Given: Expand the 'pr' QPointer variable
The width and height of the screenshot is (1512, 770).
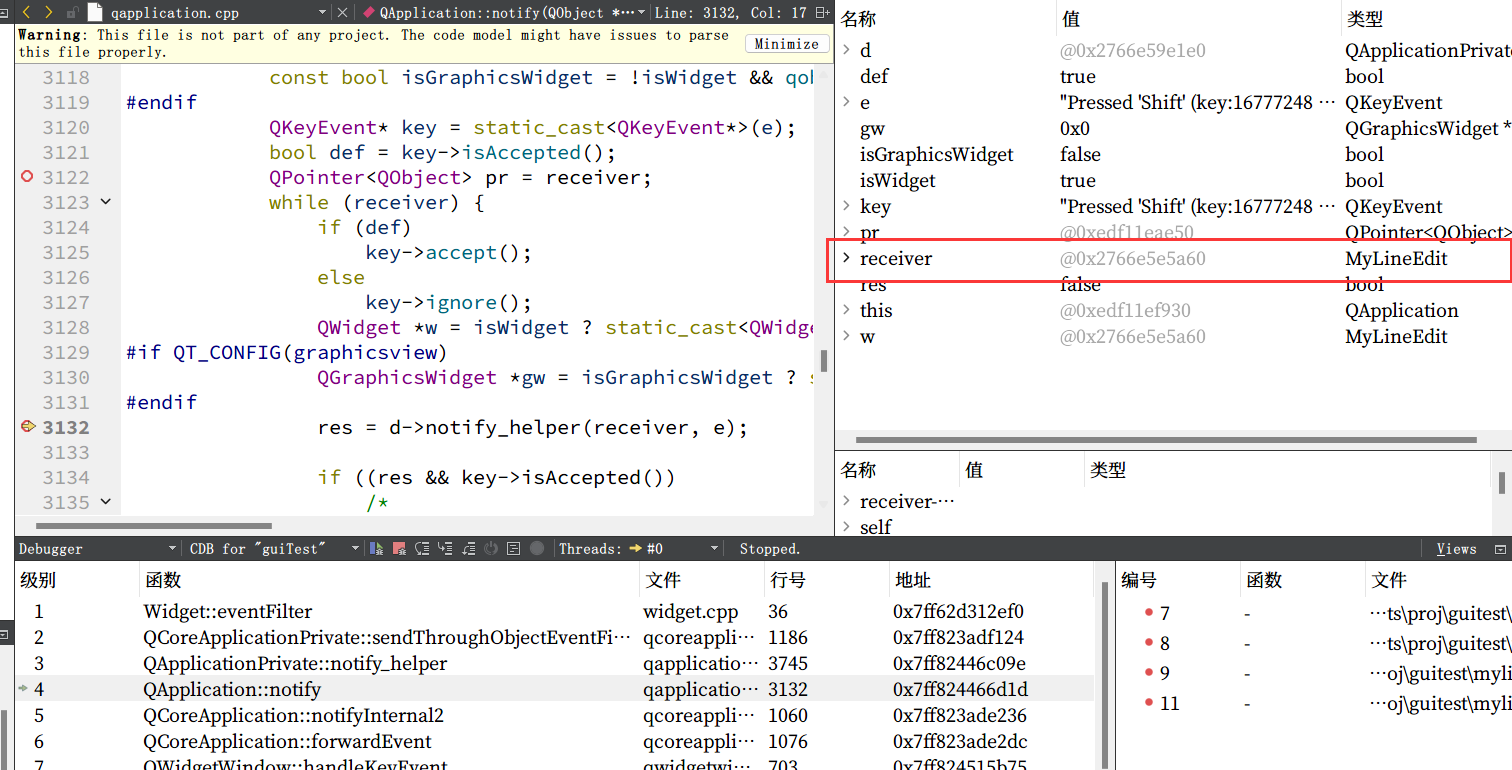Looking at the screenshot, I should pos(846,232).
